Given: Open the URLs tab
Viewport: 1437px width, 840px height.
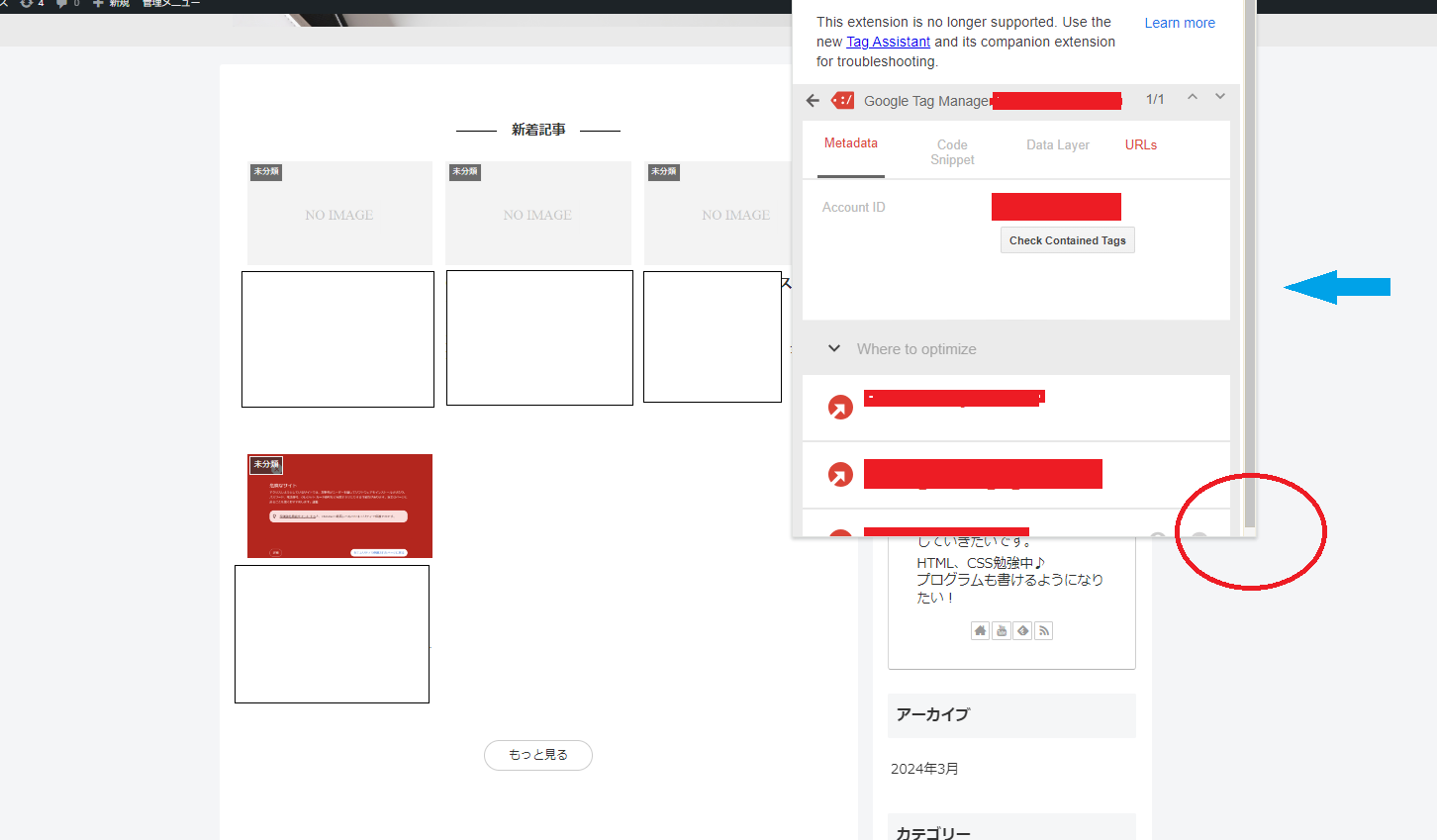Looking at the screenshot, I should pyautogui.click(x=1140, y=144).
